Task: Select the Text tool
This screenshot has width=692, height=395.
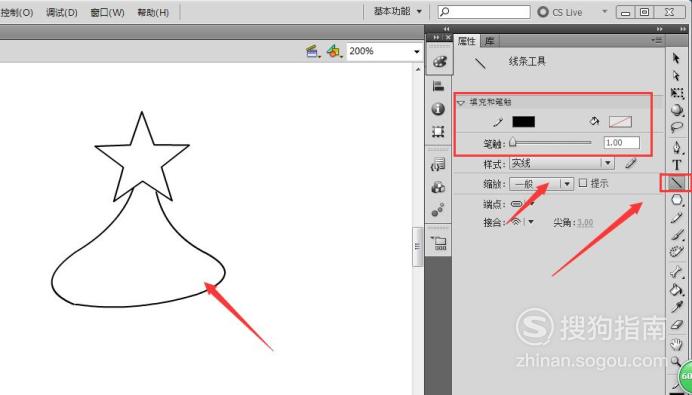Action: click(677, 165)
